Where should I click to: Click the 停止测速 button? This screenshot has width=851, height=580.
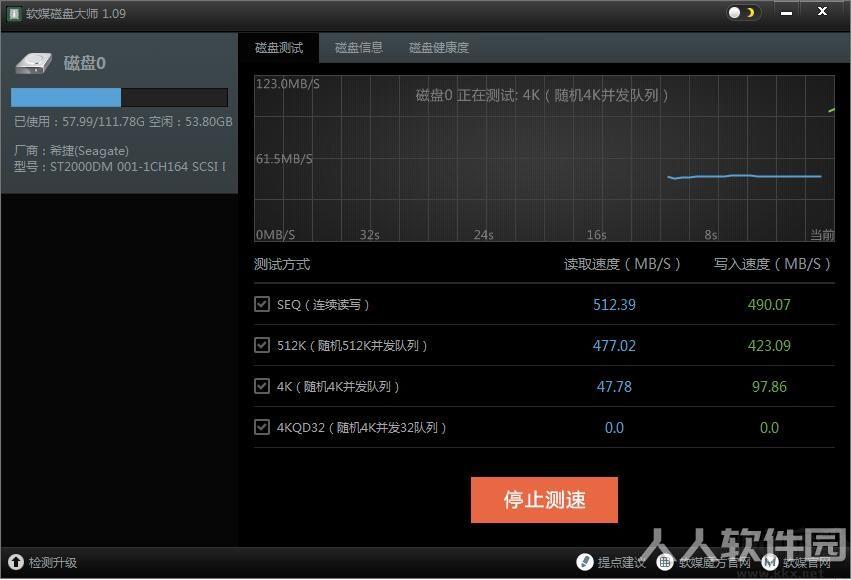[x=544, y=500]
